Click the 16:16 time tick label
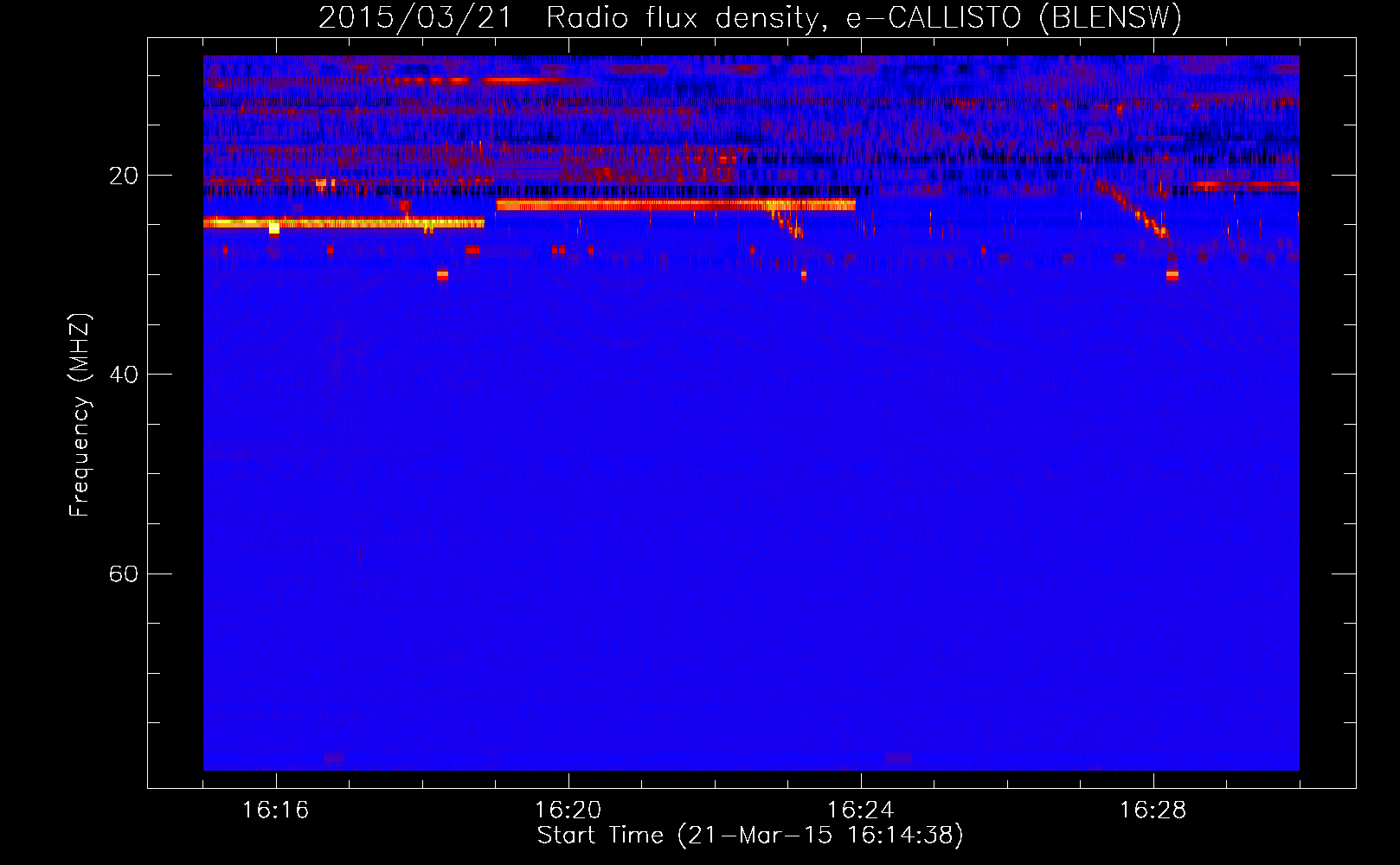This screenshot has width=1400, height=865. pyautogui.click(x=275, y=811)
